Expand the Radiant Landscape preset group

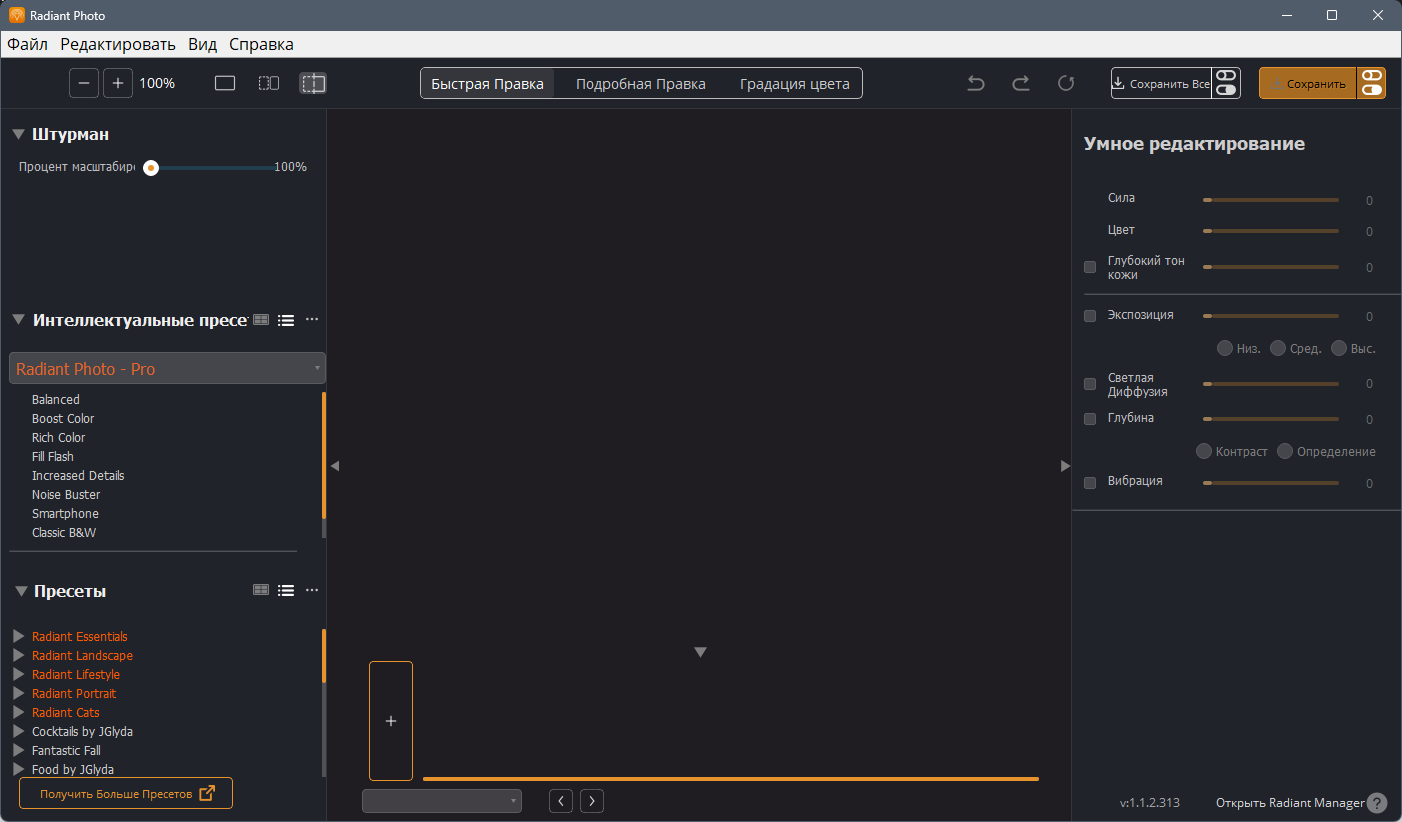tap(17, 655)
